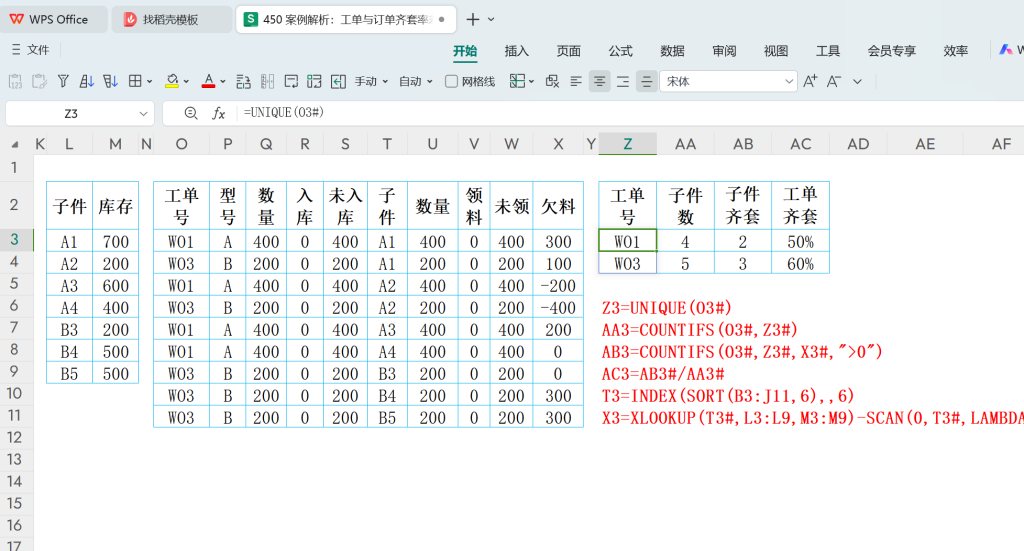Open the 宋体 font name dropdown
Image resolution: width=1024 pixels, height=551 pixels.
point(789,82)
